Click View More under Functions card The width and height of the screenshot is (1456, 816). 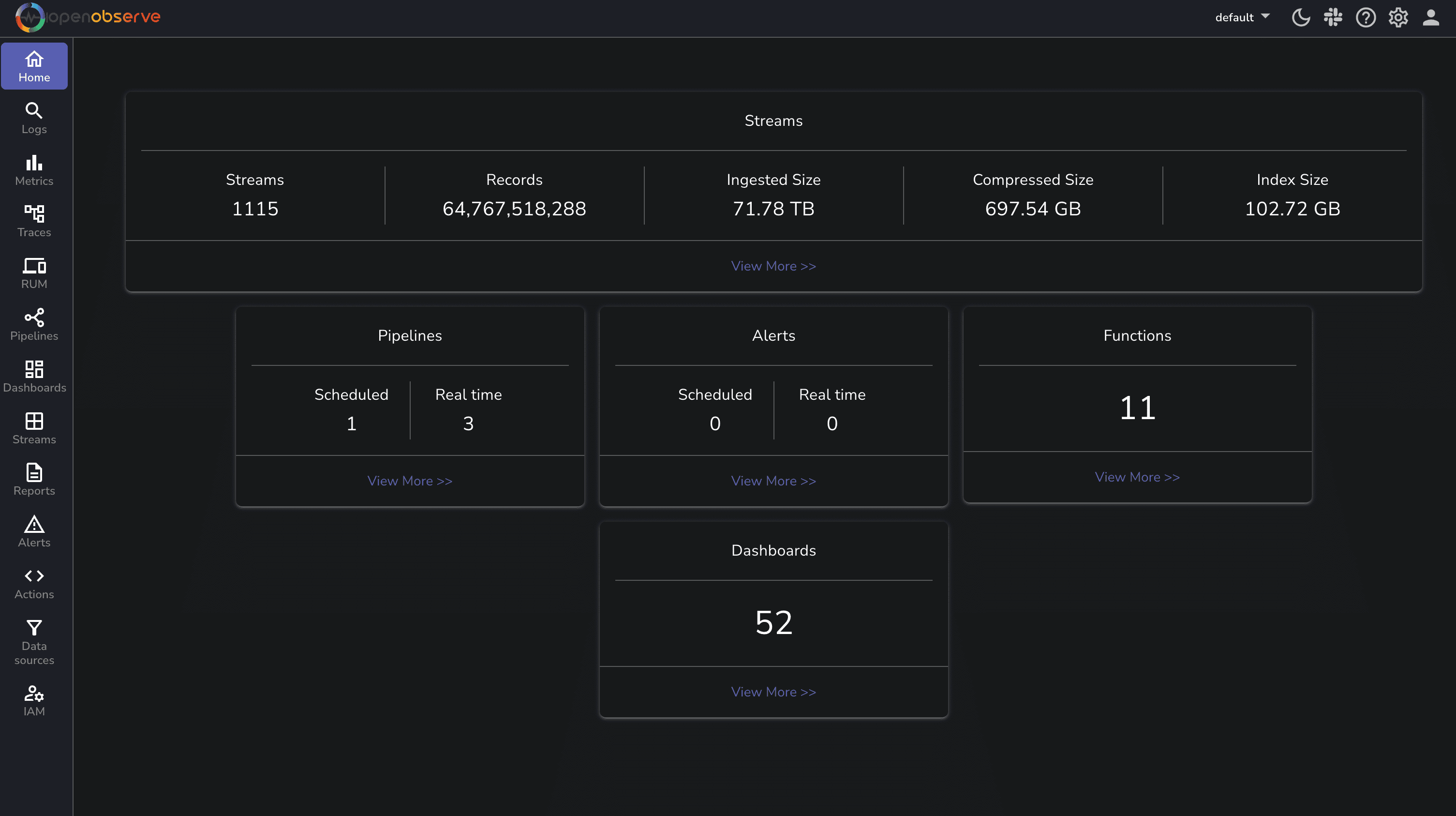pyautogui.click(x=1137, y=477)
